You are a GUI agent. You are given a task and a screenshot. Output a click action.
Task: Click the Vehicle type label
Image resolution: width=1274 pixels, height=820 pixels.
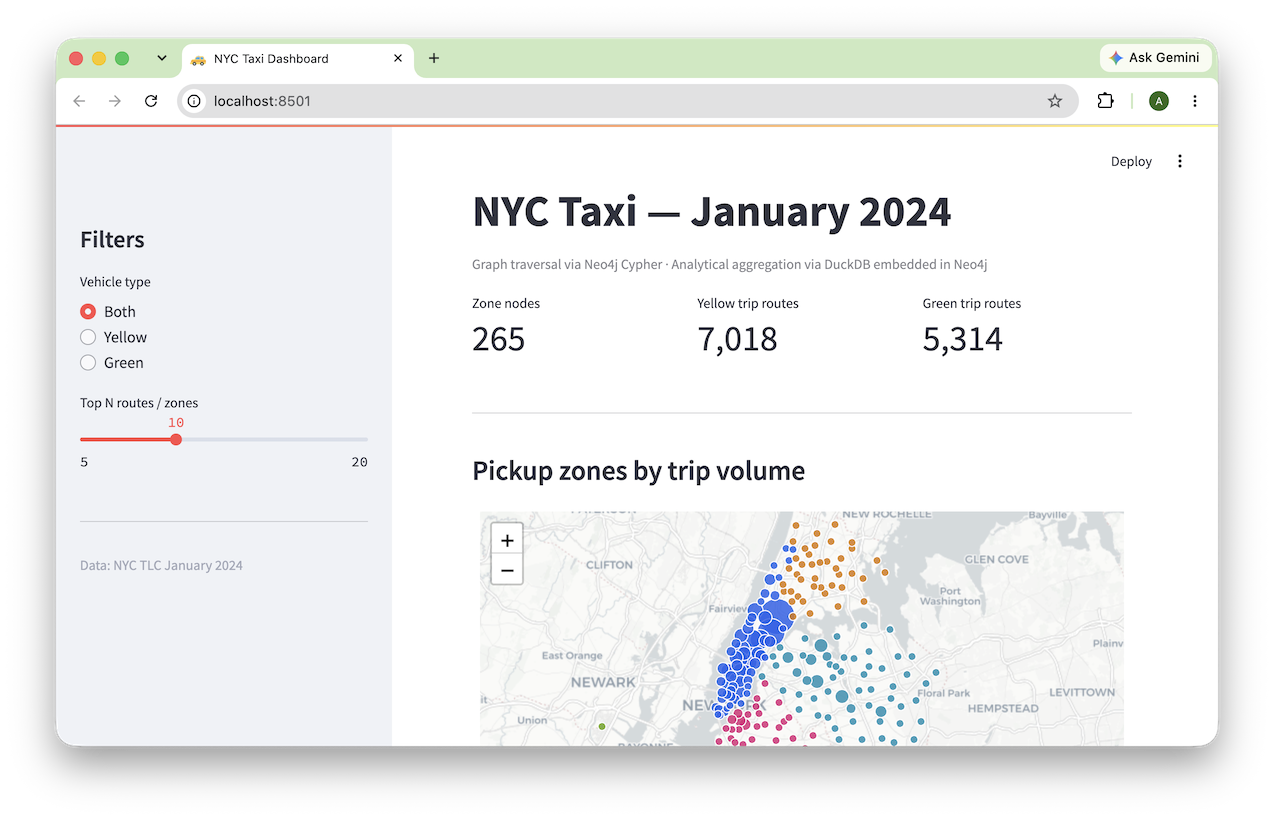115,282
